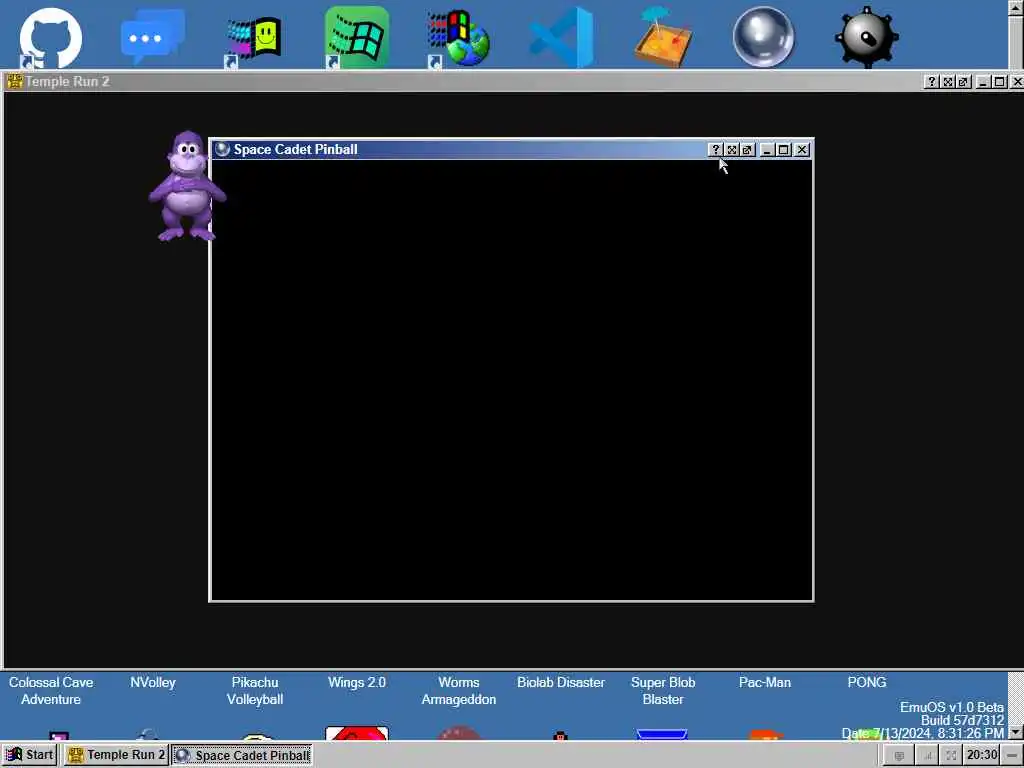This screenshot has width=1024, height=768.
Task: Click the shield icon in system tray
Action: pos(899,756)
